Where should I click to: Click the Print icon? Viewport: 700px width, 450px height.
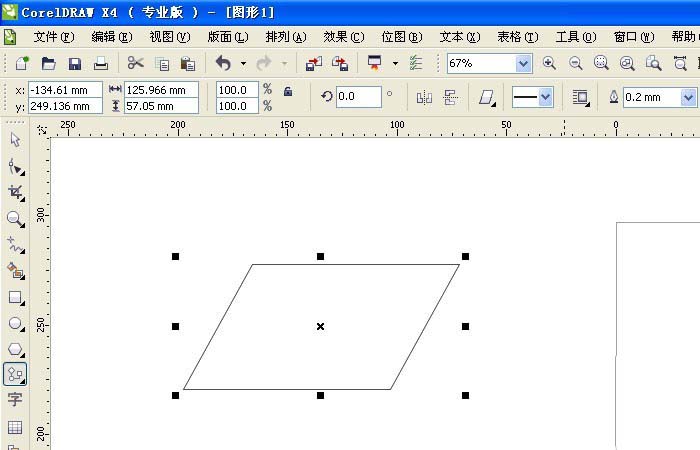point(101,63)
